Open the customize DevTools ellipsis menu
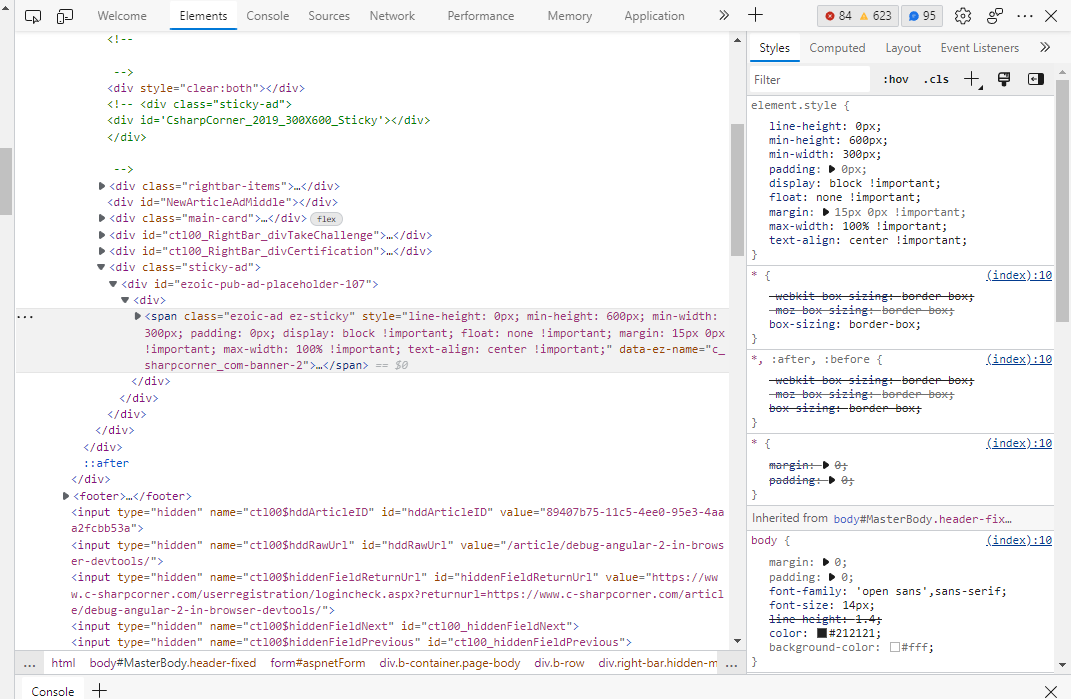1071x699 pixels. [1025, 16]
